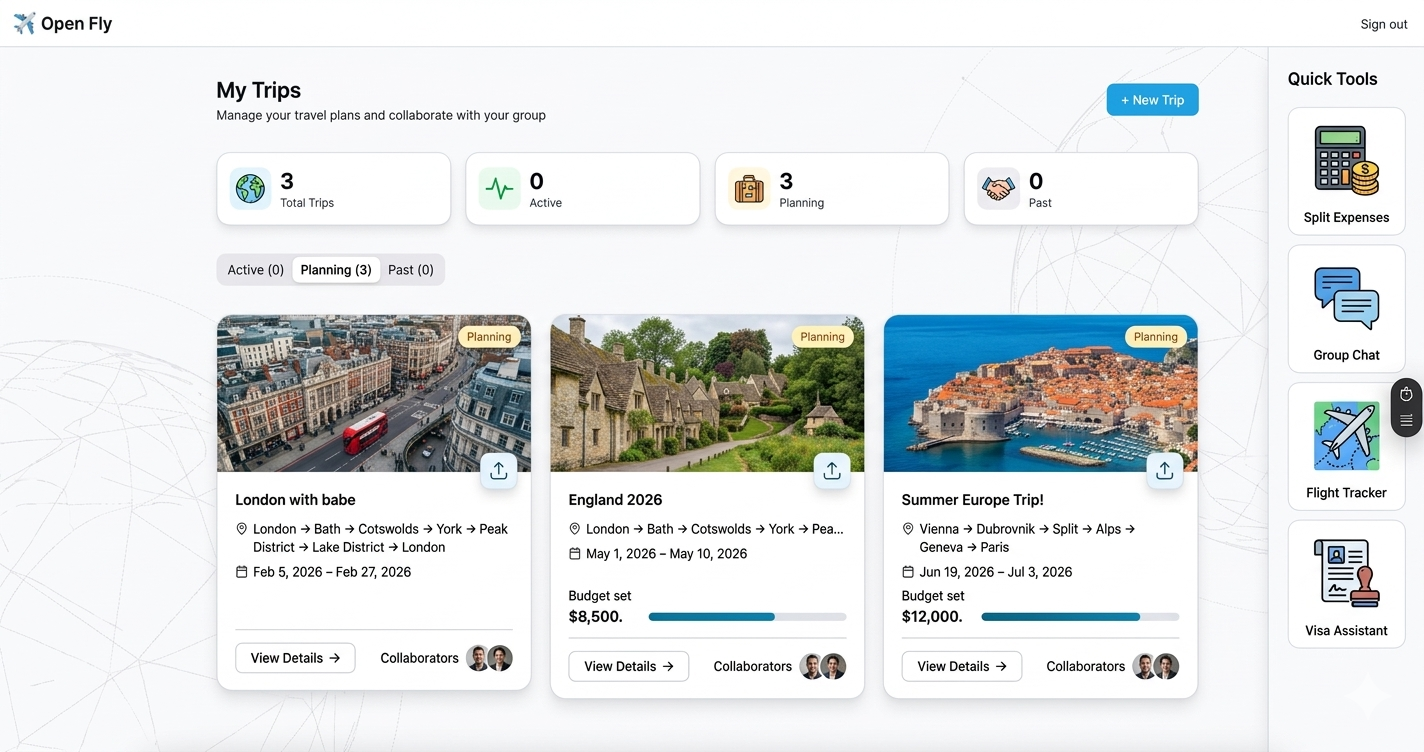Open the Past (0) trips tab
This screenshot has width=1424, height=752.
(x=410, y=269)
